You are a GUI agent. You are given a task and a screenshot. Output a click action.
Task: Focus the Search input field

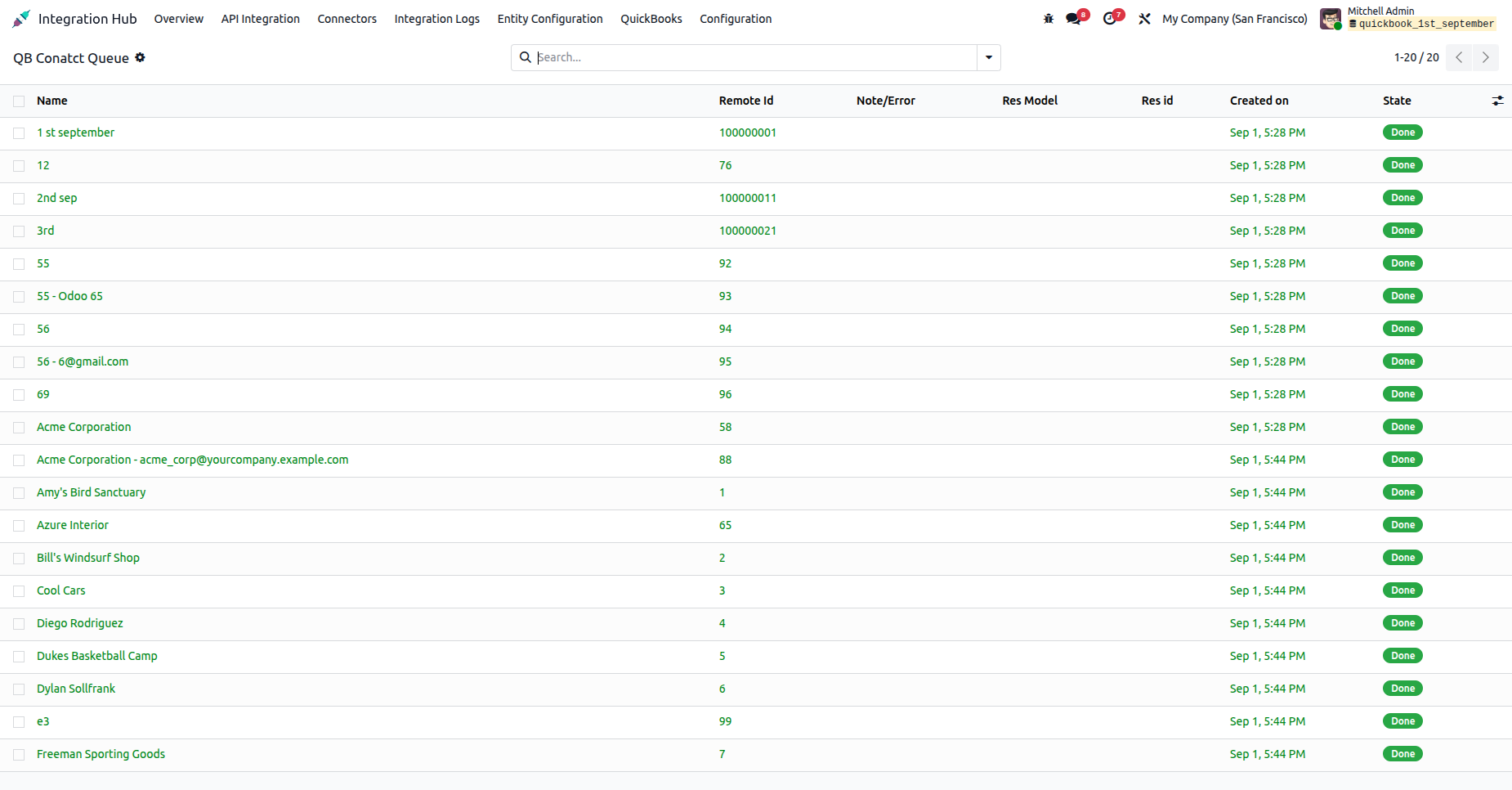[x=754, y=57]
